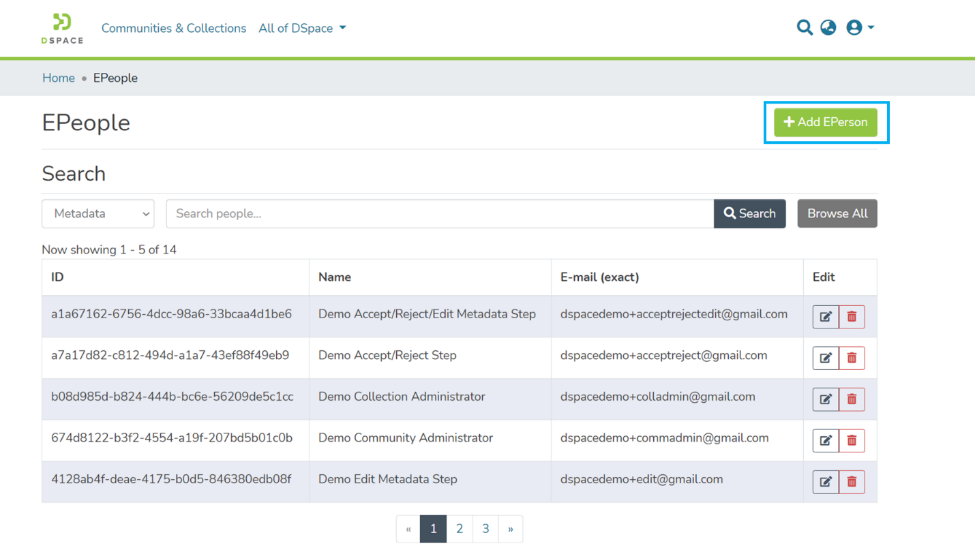Click the Search people input field
The height and width of the screenshot is (552, 975).
pos(439,213)
